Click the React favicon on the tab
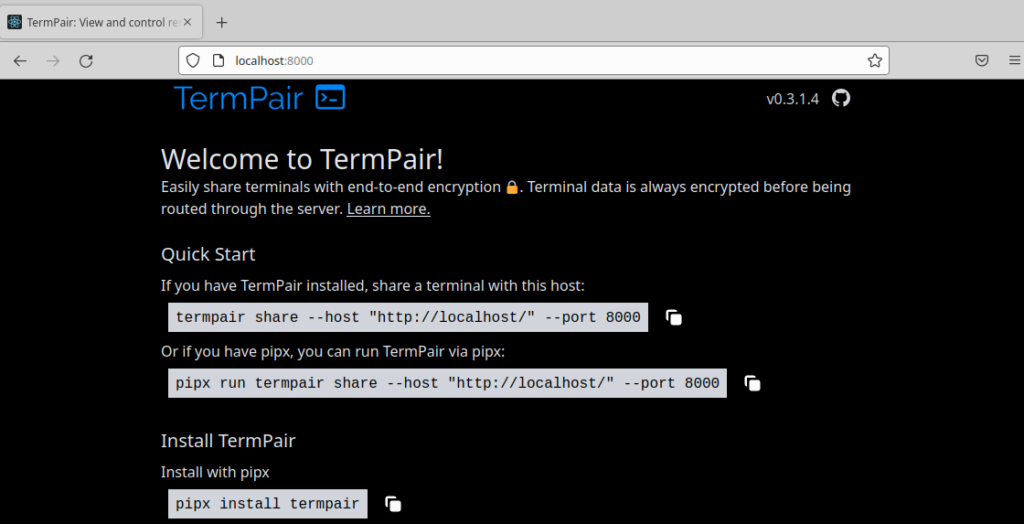The image size is (1024, 524). point(14,22)
